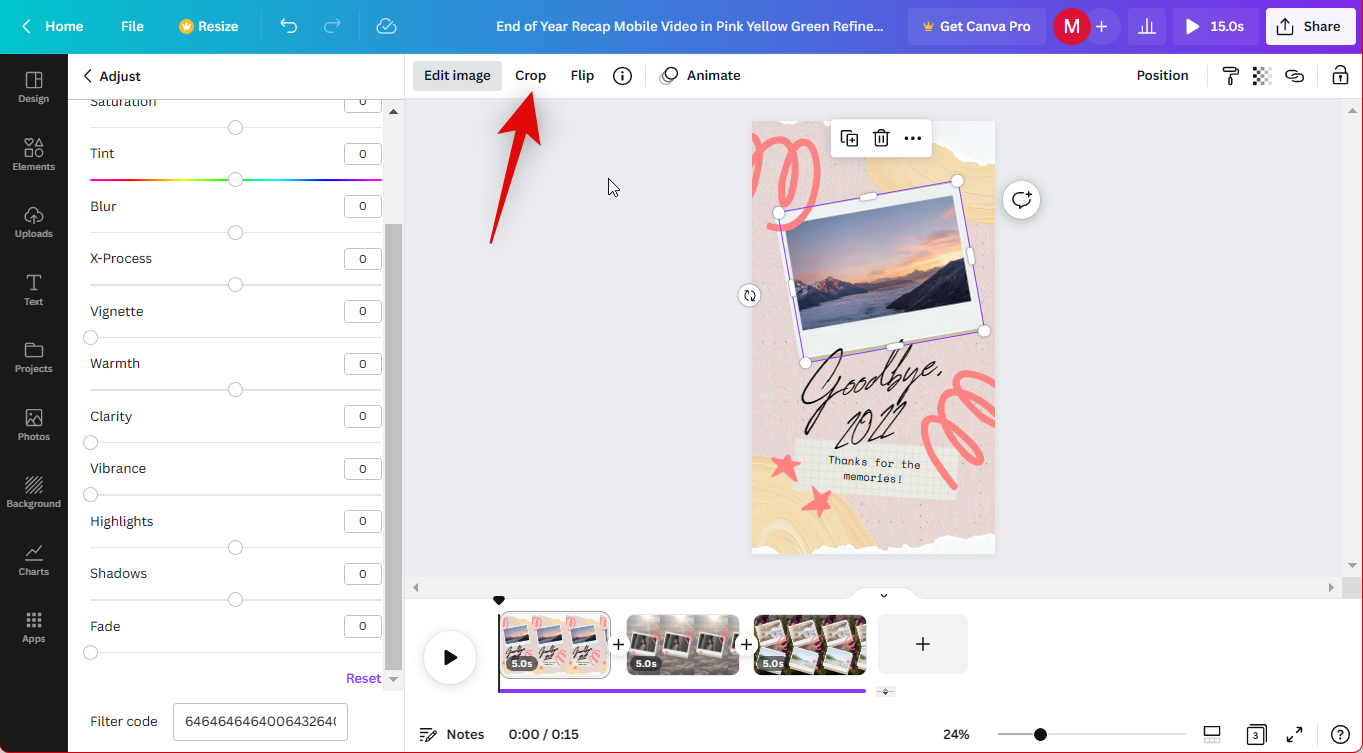Enter fullscreen presentation mode
This screenshot has height=753, width=1363.
pos(1294,734)
